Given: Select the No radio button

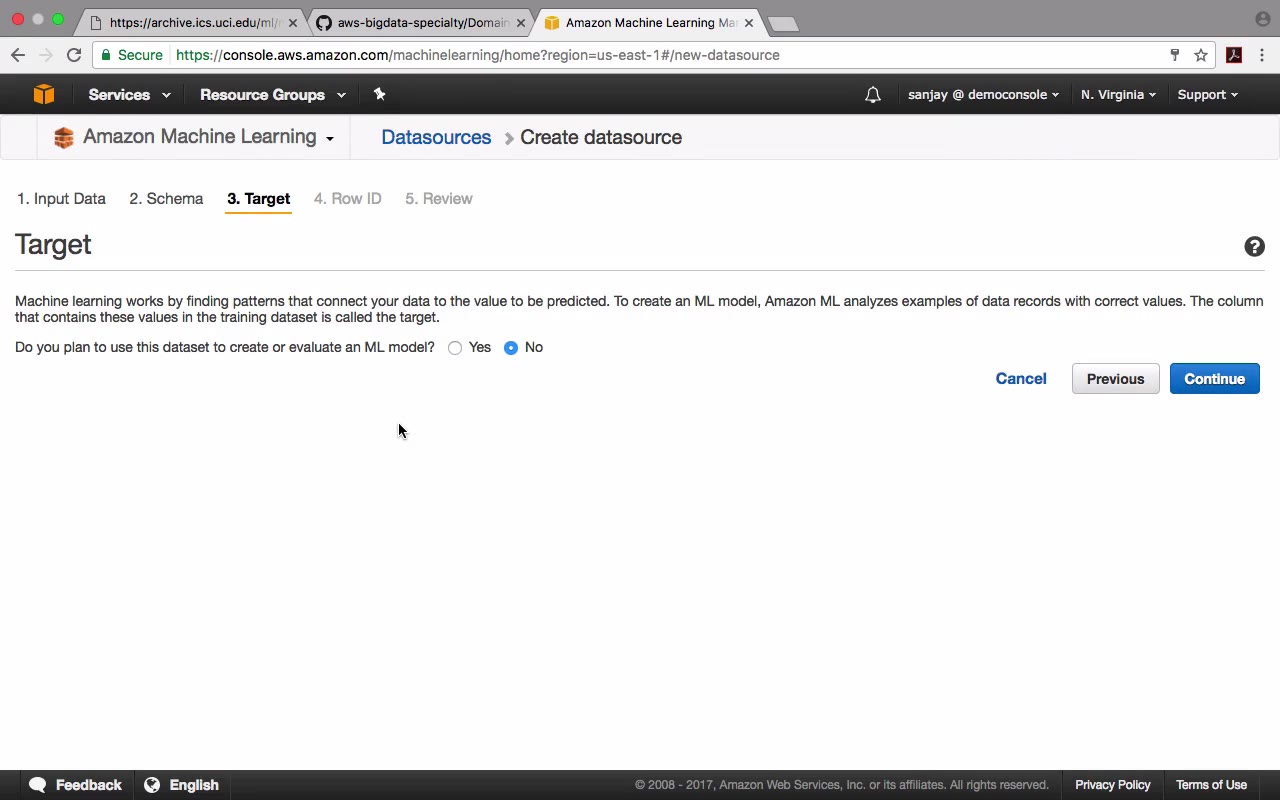Looking at the screenshot, I should (511, 348).
